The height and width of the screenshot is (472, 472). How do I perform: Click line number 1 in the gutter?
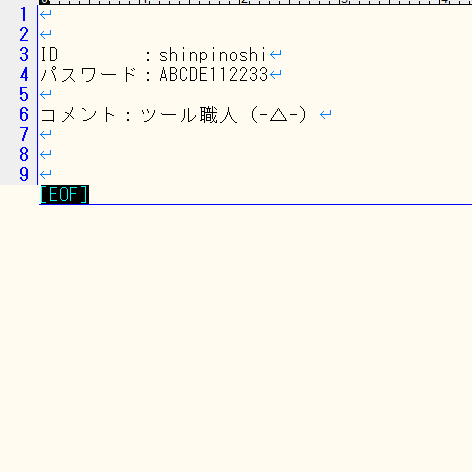(24, 14)
